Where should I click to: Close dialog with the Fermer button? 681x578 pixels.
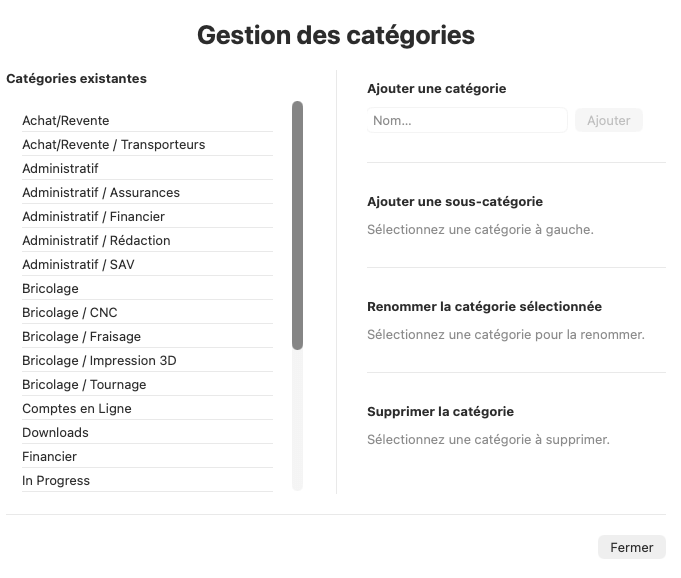coord(631,547)
